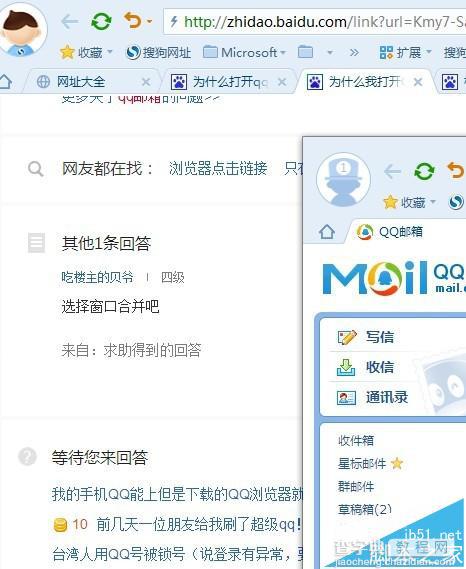This screenshot has width=466, height=569.
Task: Open the question 我的手机QQ能上但是下载的QQ浏览器
Action: pyautogui.click(x=177, y=494)
